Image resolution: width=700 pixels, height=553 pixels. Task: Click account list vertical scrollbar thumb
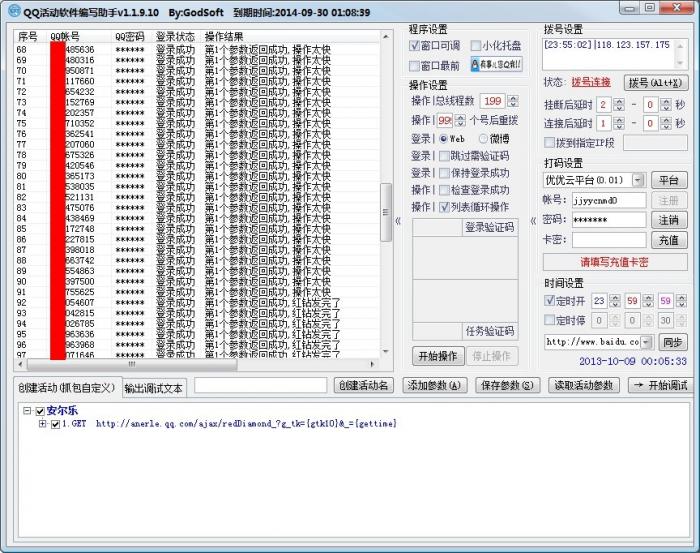[386, 212]
